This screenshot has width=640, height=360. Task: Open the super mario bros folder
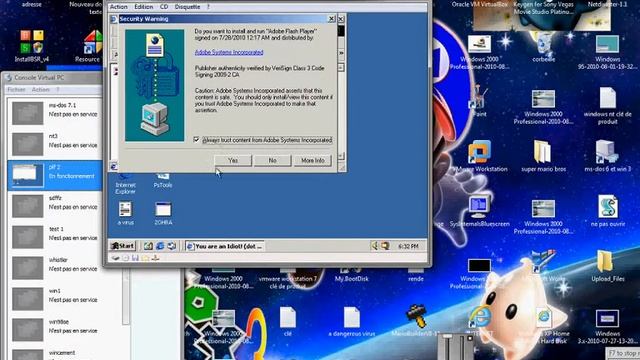543,156
